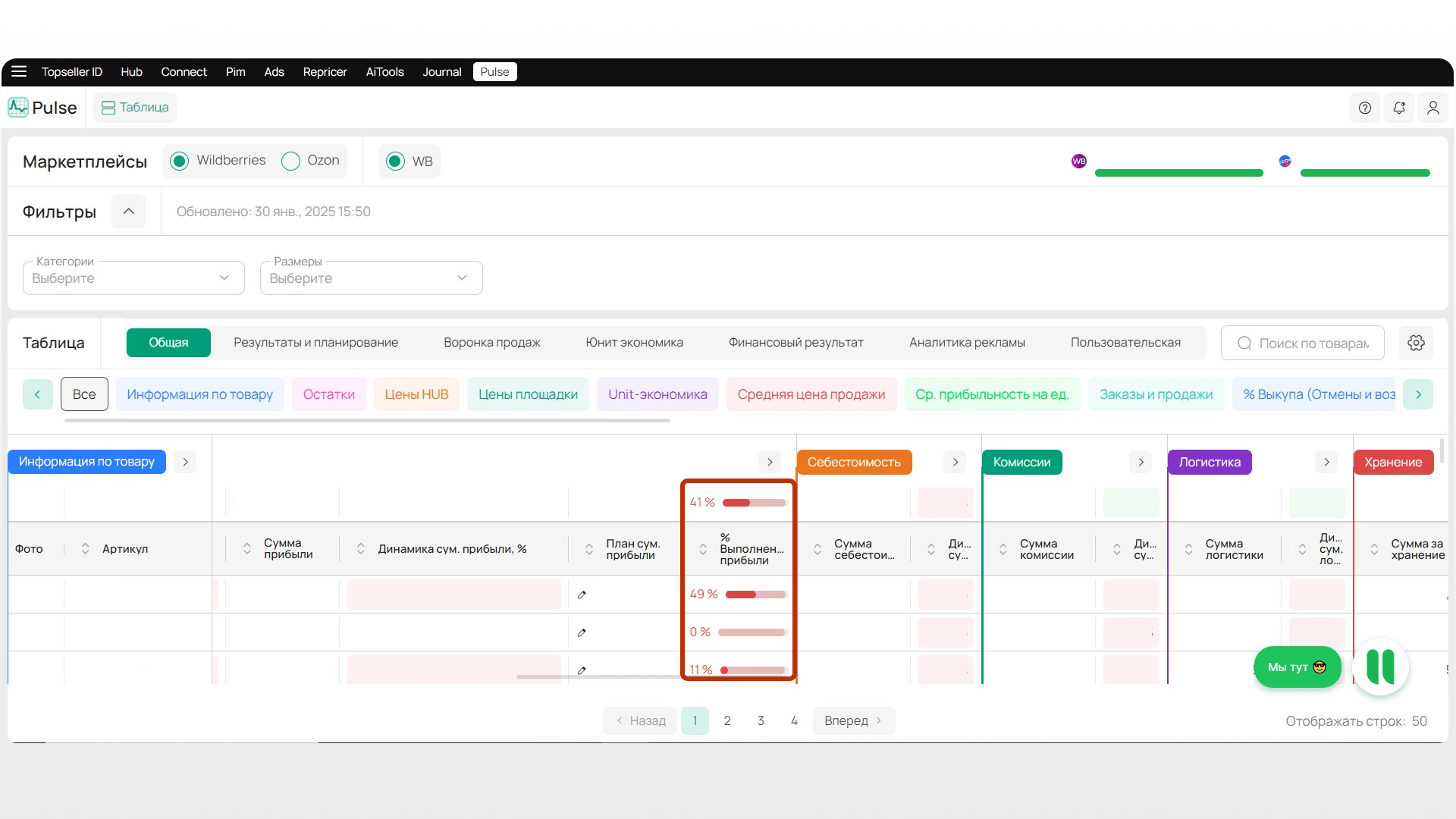This screenshot has height=819, width=1456.
Task: Open the Мы тут chat button
Action: tap(1298, 667)
